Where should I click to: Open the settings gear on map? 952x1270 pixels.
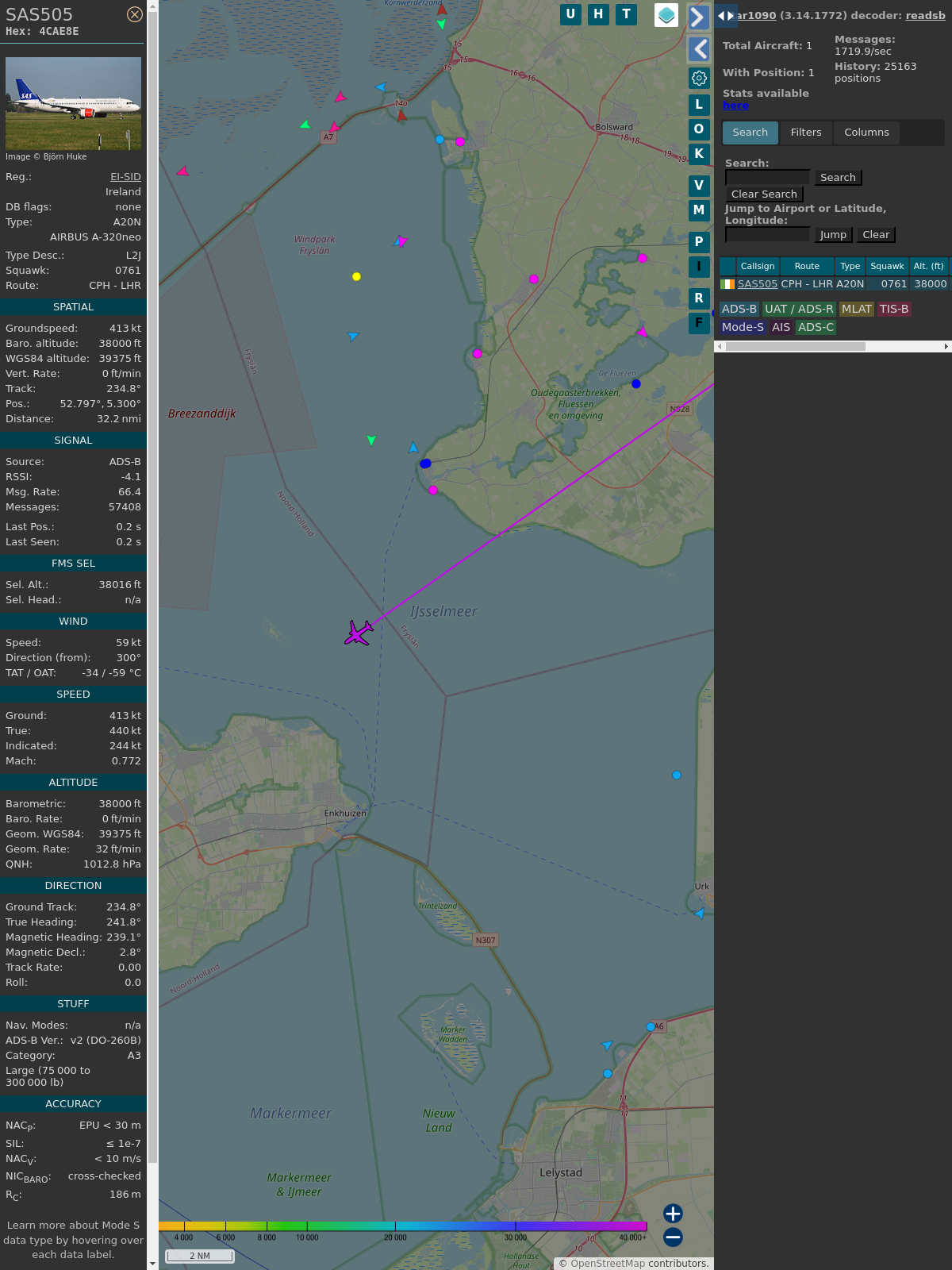(699, 78)
